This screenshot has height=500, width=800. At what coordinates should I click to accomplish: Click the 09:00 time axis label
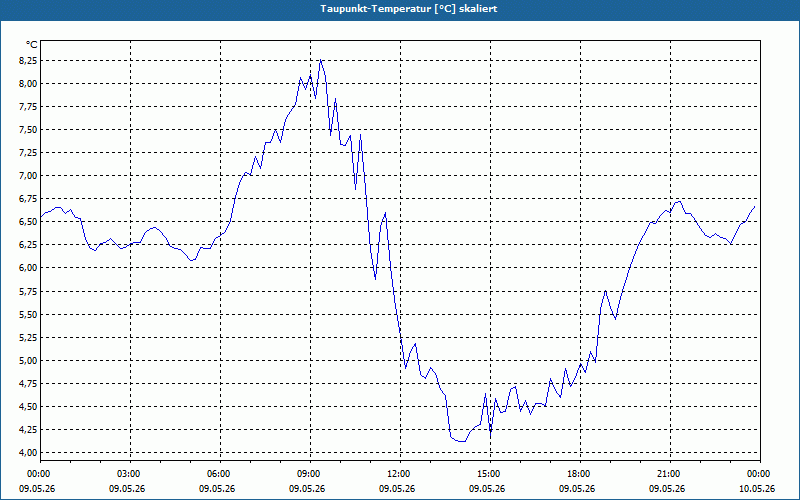click(311, 474)
